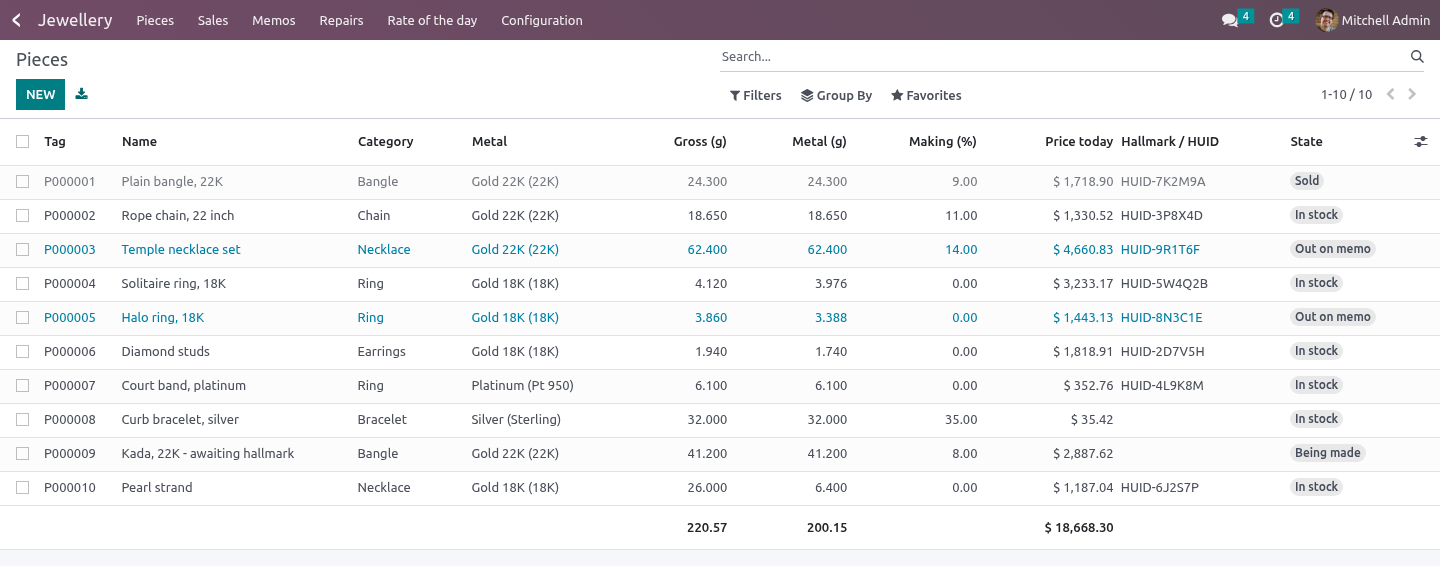This screenshot has width=1440, height=566.
Task: Open the Favorites dropdown
Action: (926, 96)
